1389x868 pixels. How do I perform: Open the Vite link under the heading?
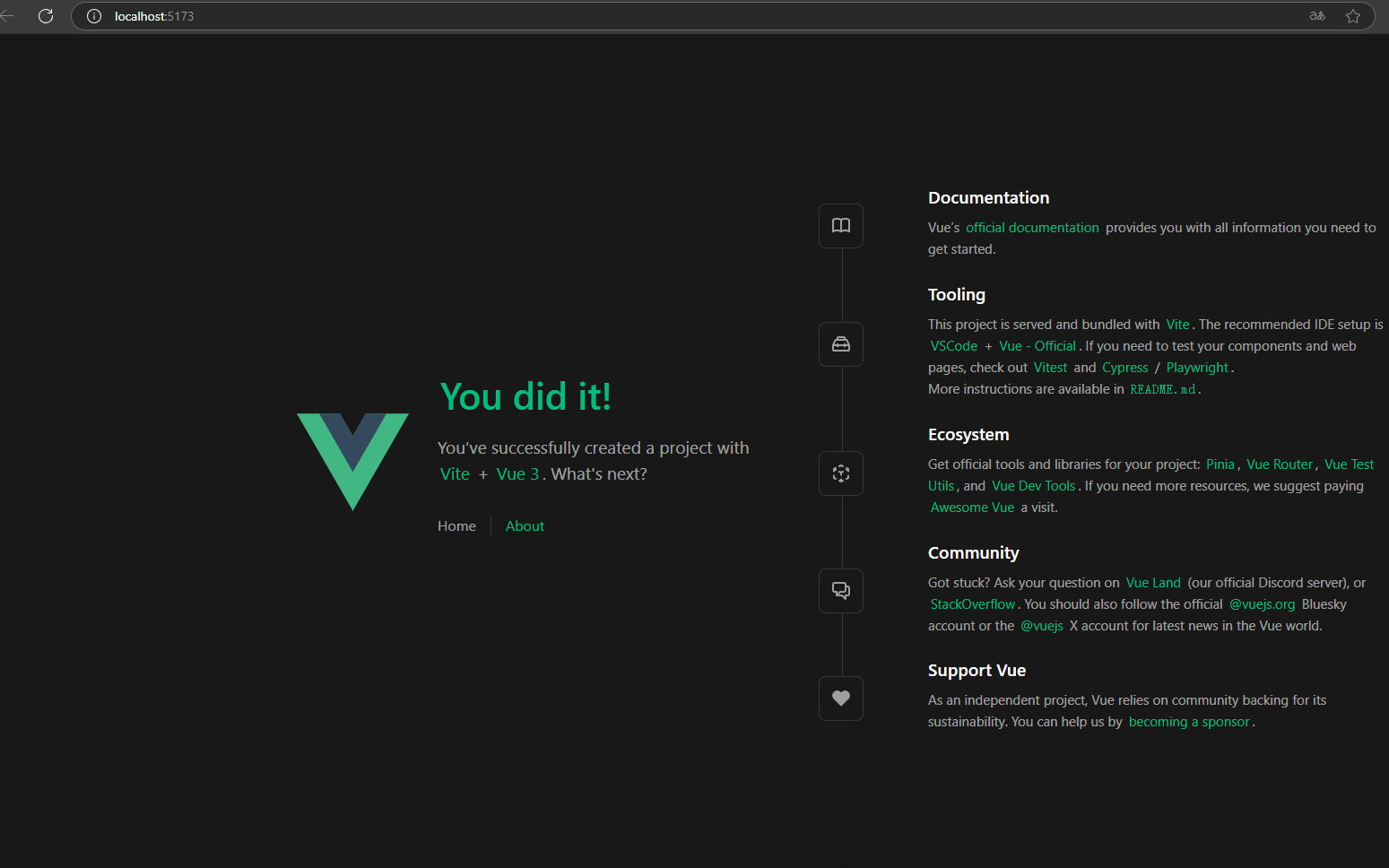(455, 474)
